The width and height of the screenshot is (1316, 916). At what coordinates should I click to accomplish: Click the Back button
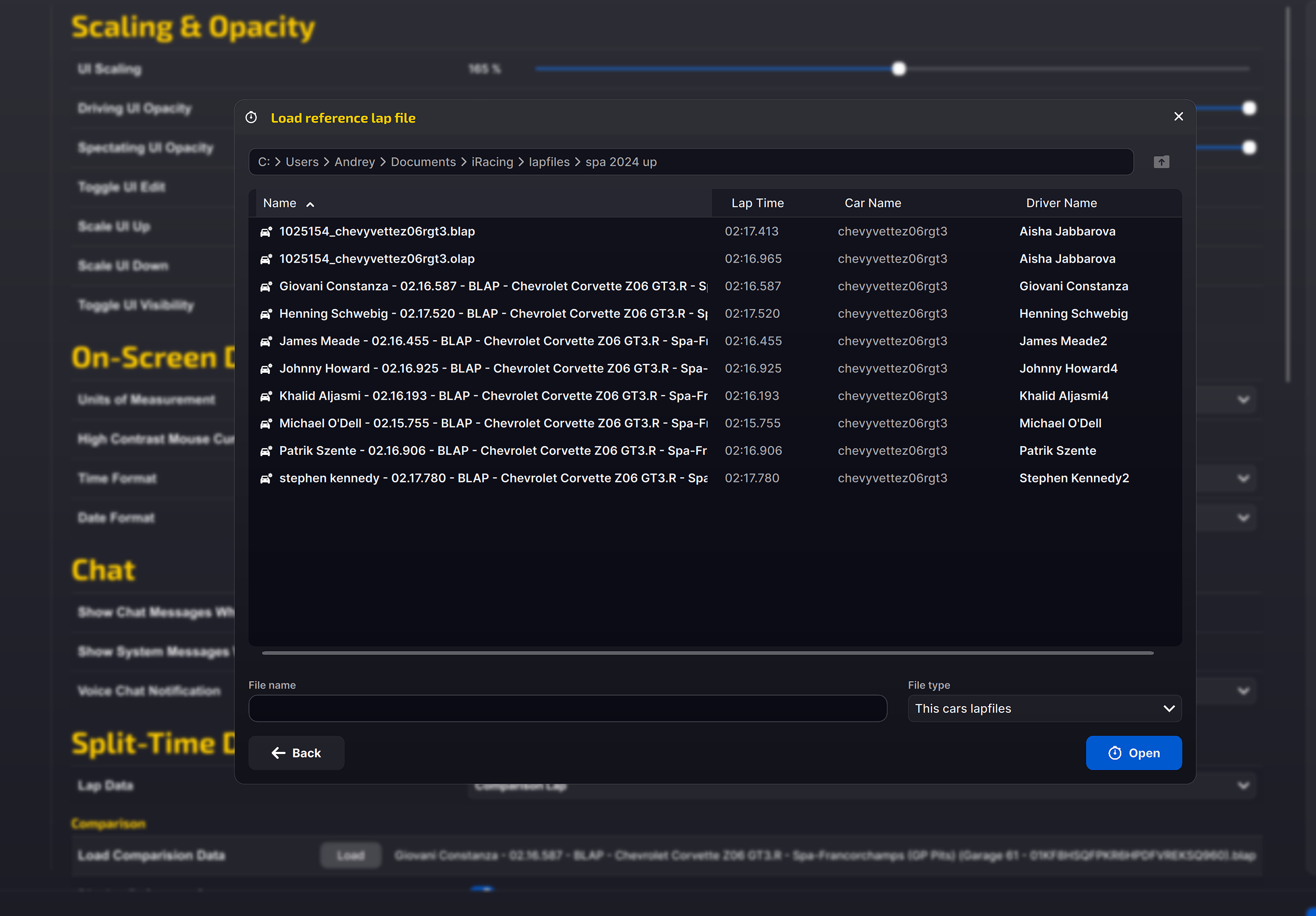point(296,752)
